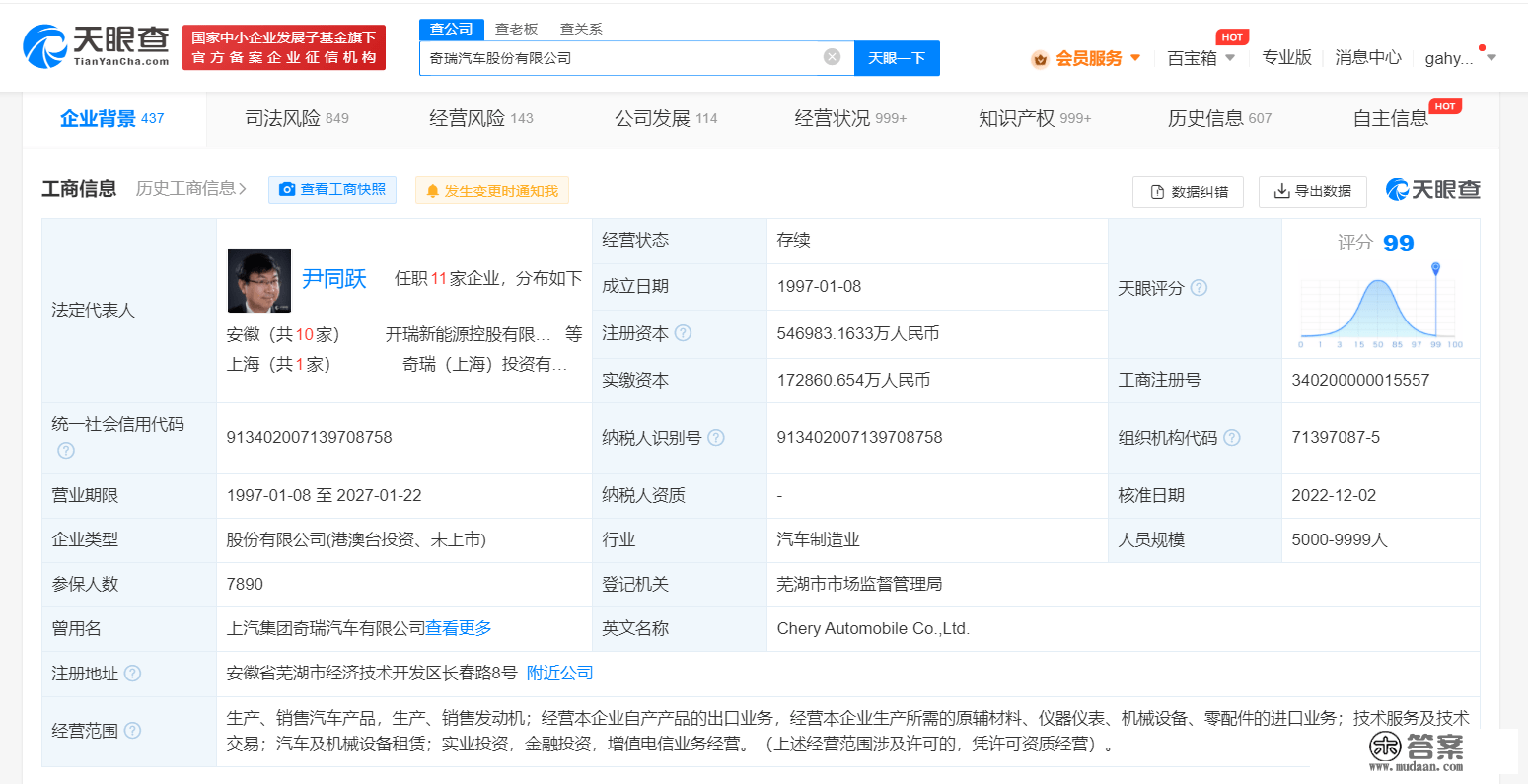This screenshot has width=1528, height=784.
Task: Click 注册资本 value 546983.1633万人民币
Action: (x=857, y=333)
